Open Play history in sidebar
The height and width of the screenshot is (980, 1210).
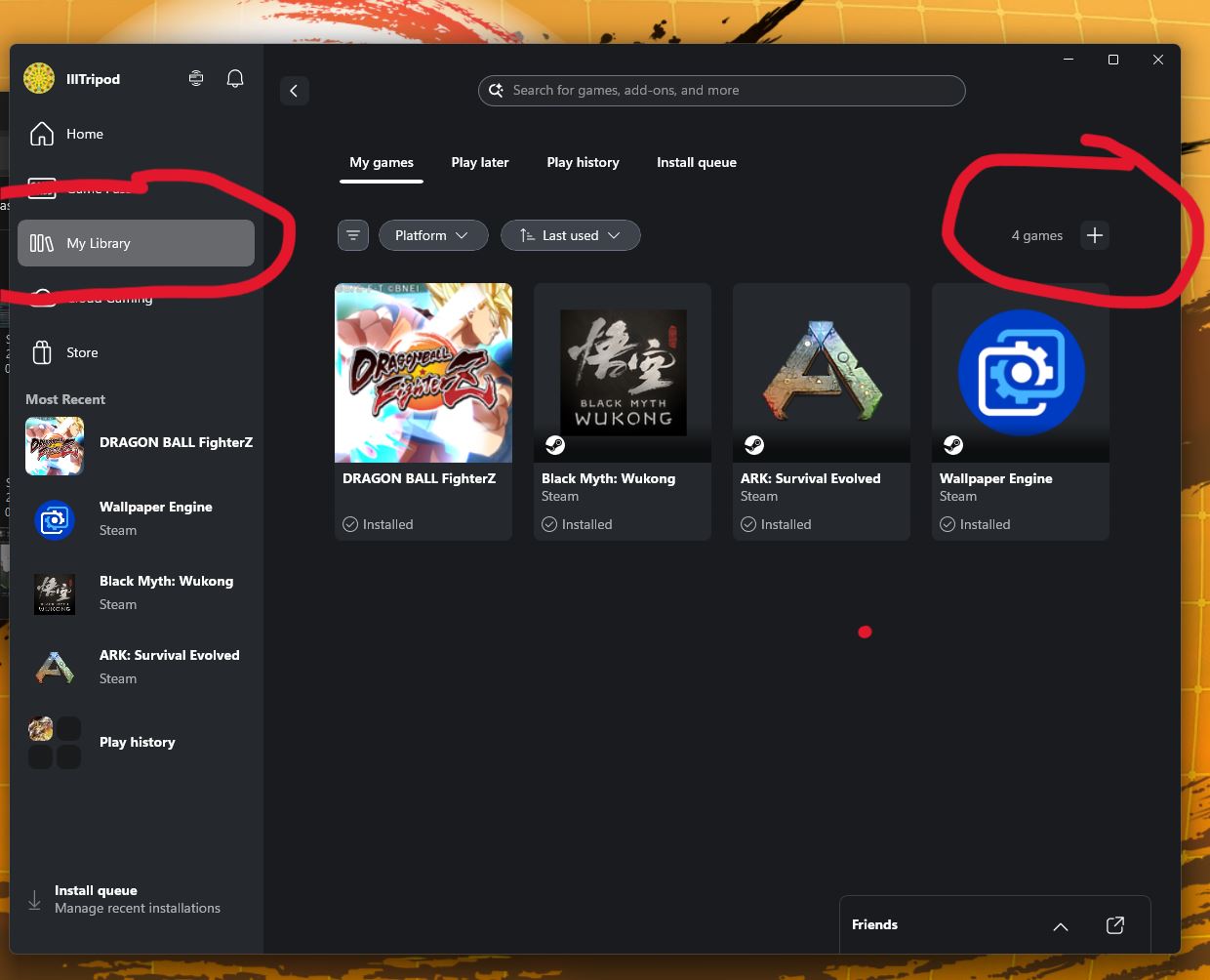coord(139,743)
